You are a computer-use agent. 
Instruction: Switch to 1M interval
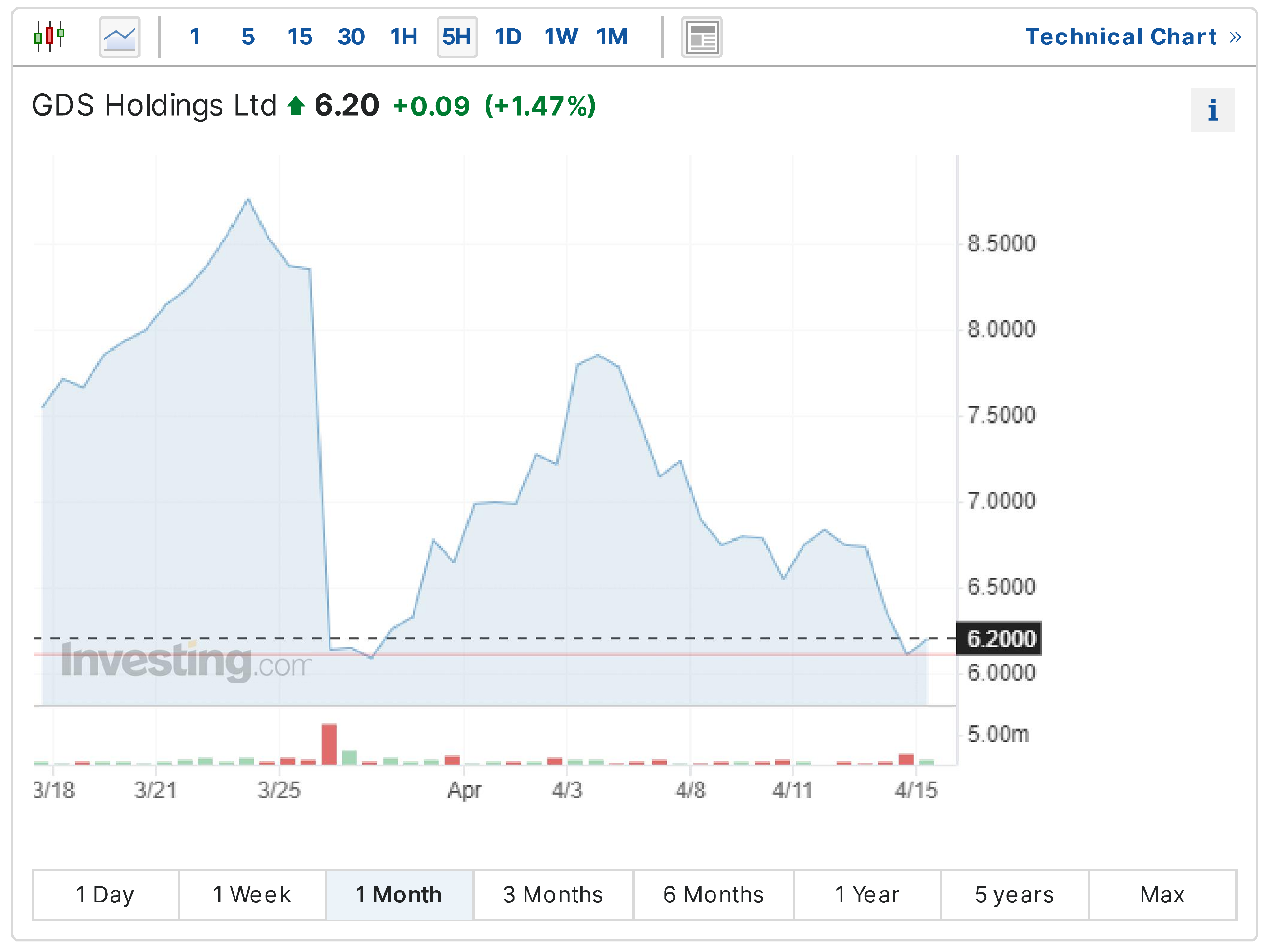(x=612, y=37)
